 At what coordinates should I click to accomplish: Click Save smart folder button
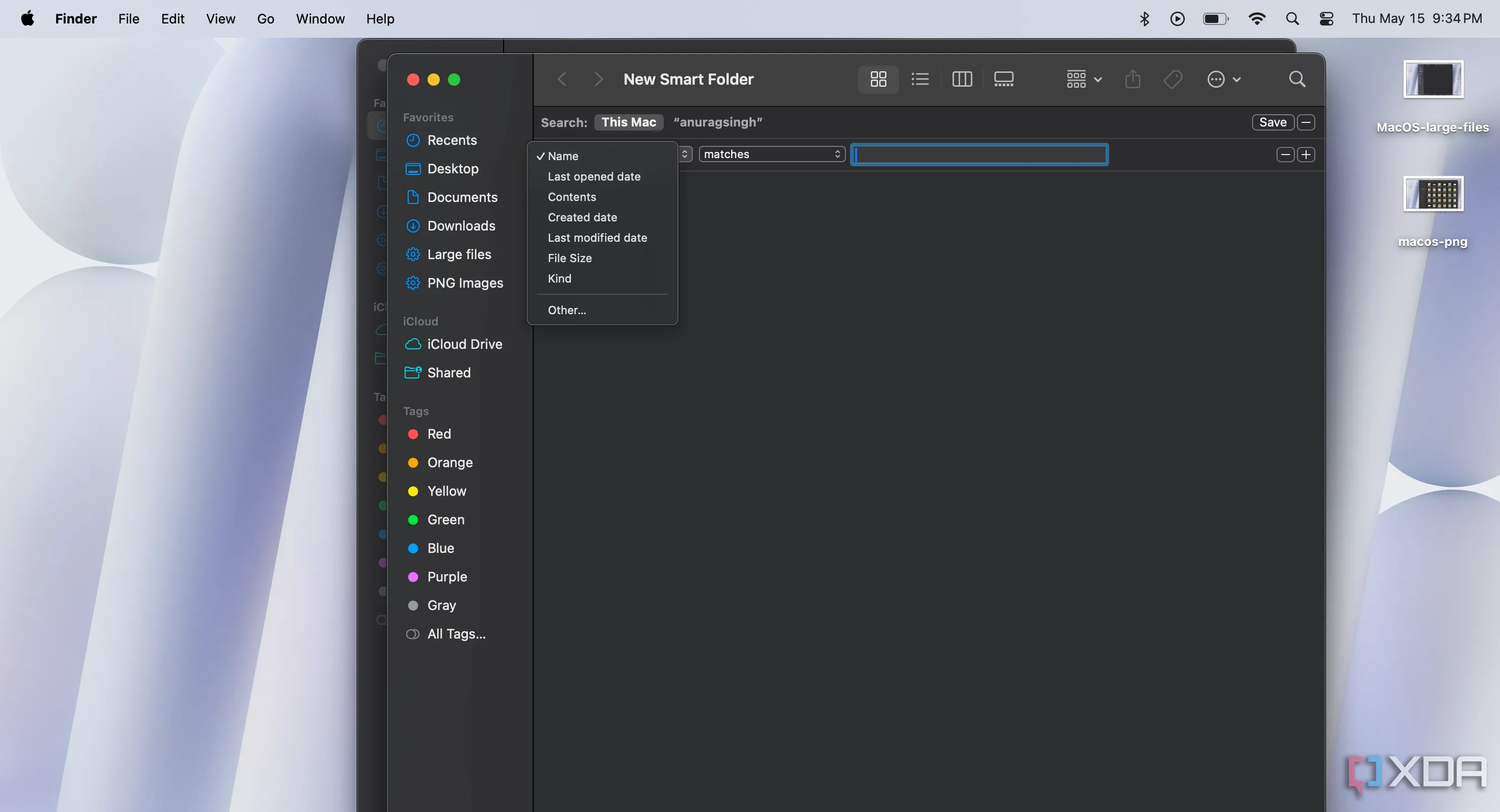point(1273,122)
